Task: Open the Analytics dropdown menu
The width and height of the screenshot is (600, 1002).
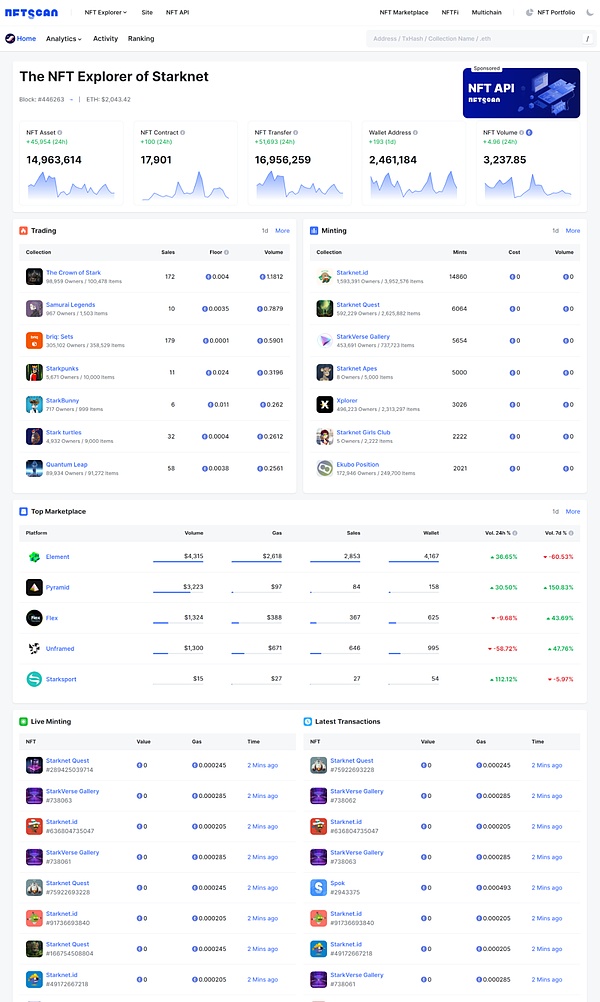Action: (x=64, y=39)
